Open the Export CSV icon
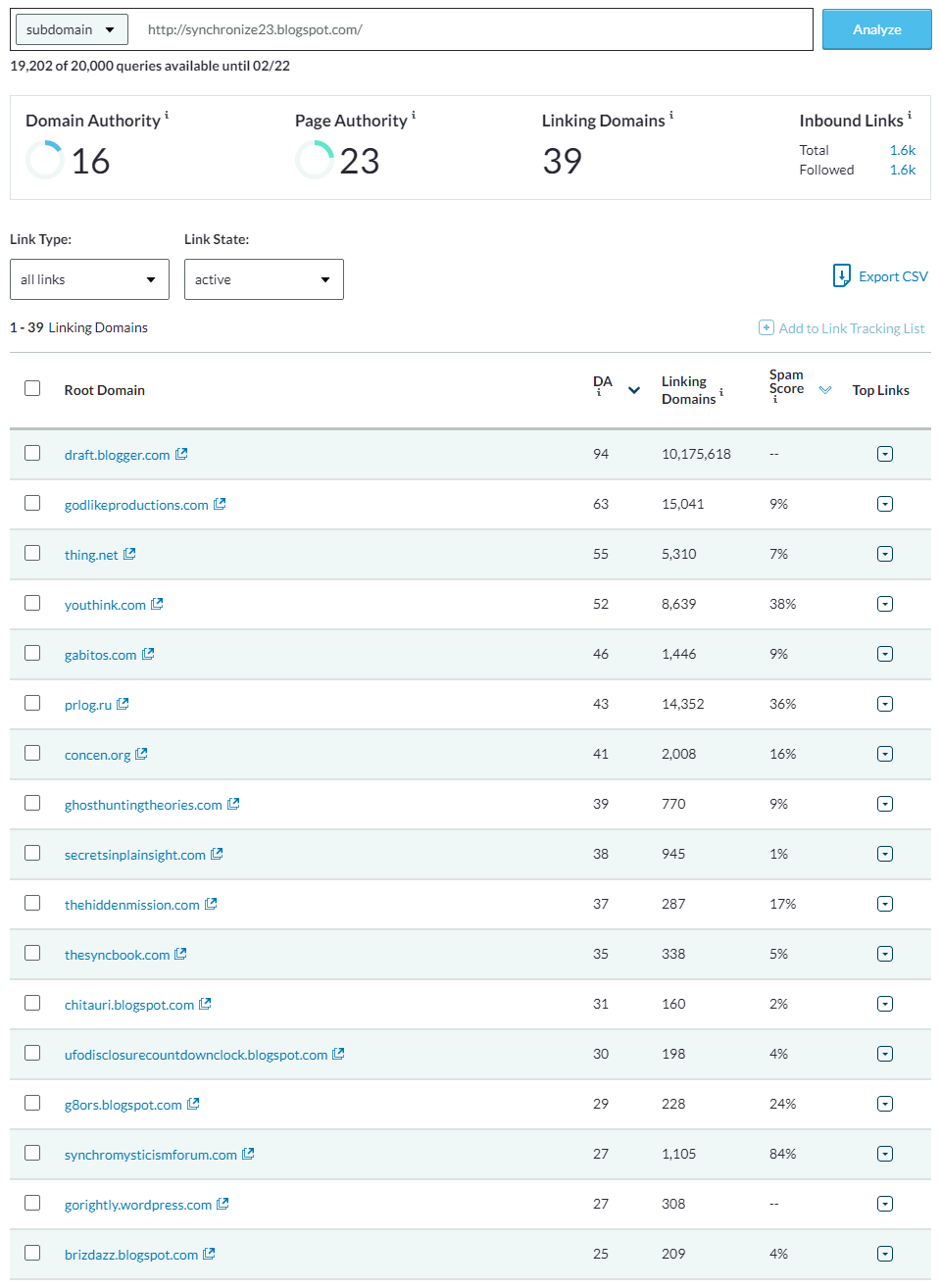Screen dimensions: 940x1288 841,275
